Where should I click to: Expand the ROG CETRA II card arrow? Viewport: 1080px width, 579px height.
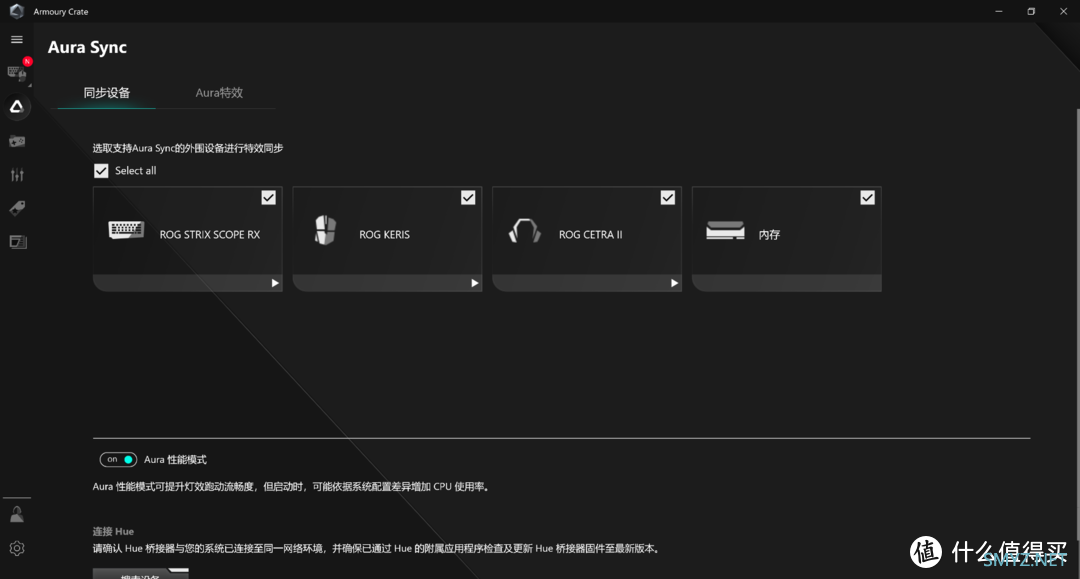tap(674, 283)
